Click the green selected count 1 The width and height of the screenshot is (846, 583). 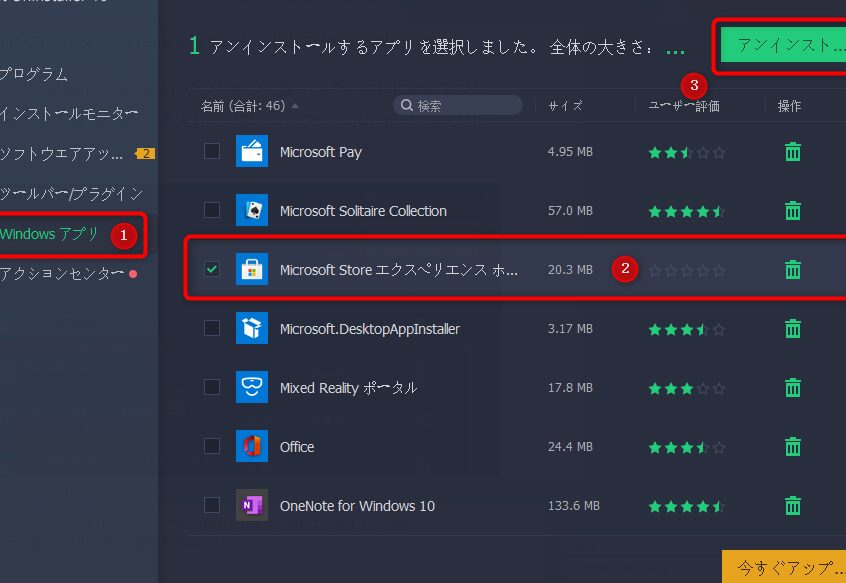(x=194, y=46)
